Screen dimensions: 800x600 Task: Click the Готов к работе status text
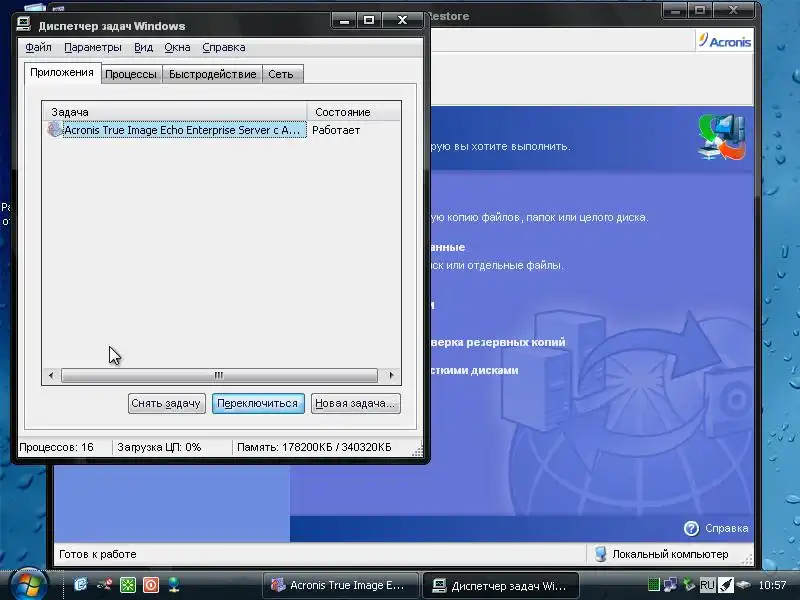(98, 555)
